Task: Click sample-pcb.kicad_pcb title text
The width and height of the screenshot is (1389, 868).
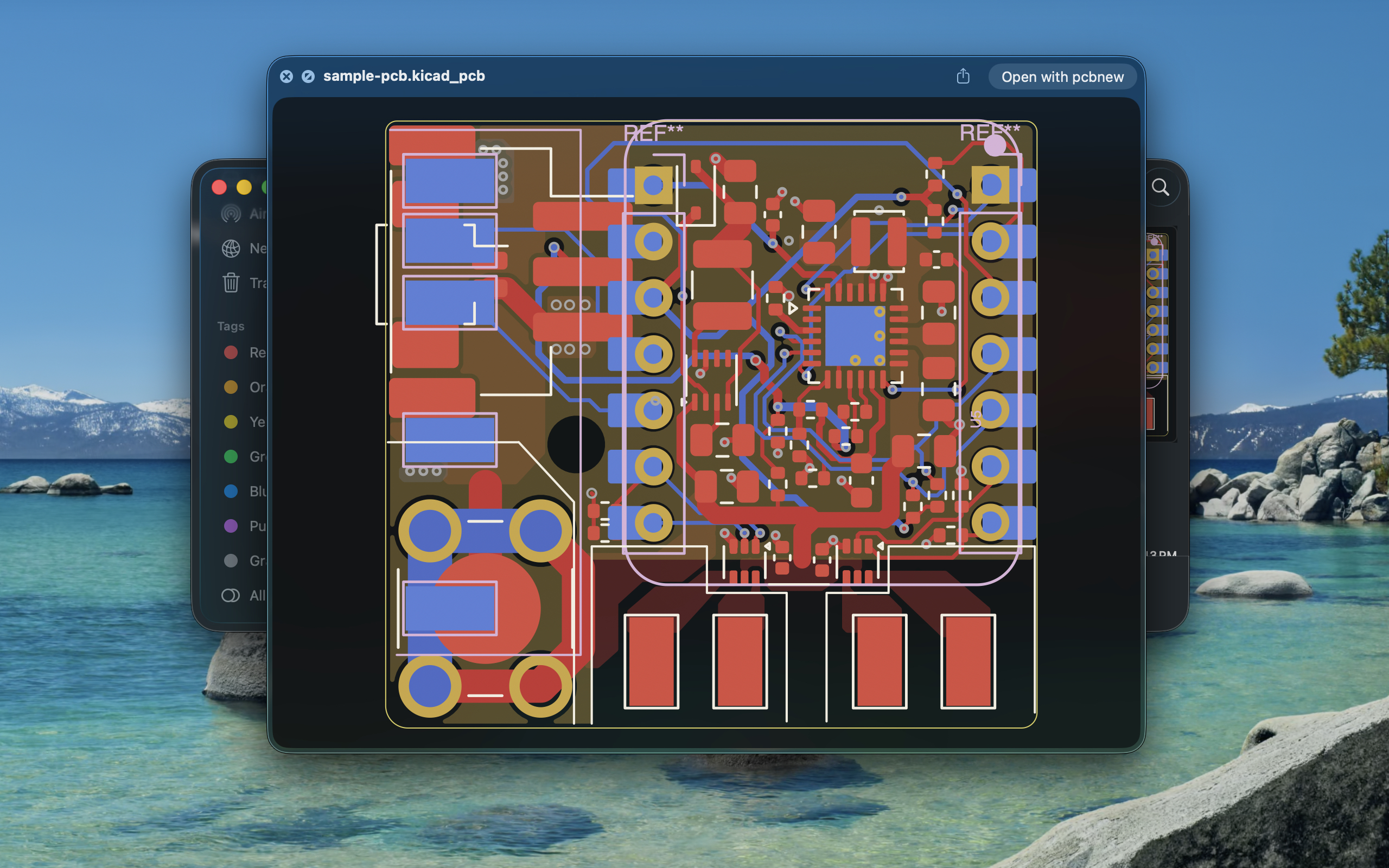Action: [x=404, y=76]
